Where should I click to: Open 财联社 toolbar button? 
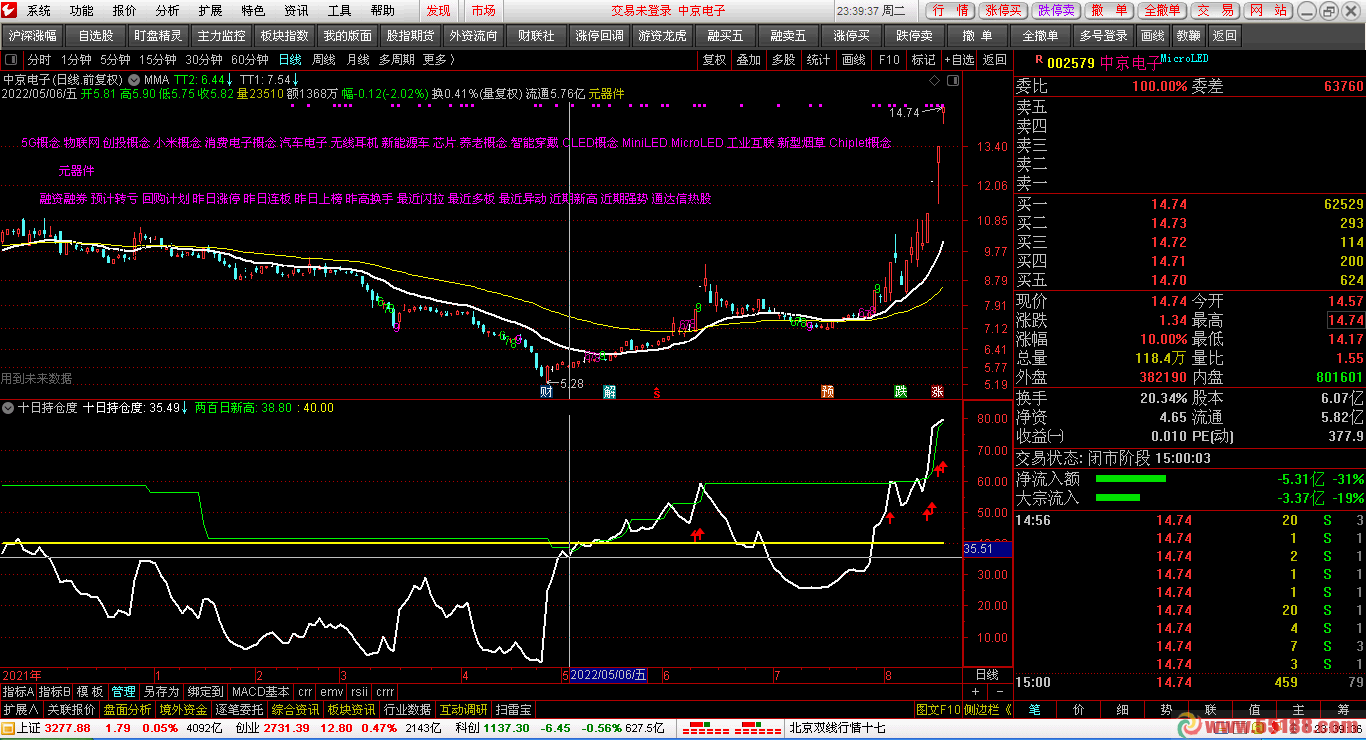pos(536,36)
